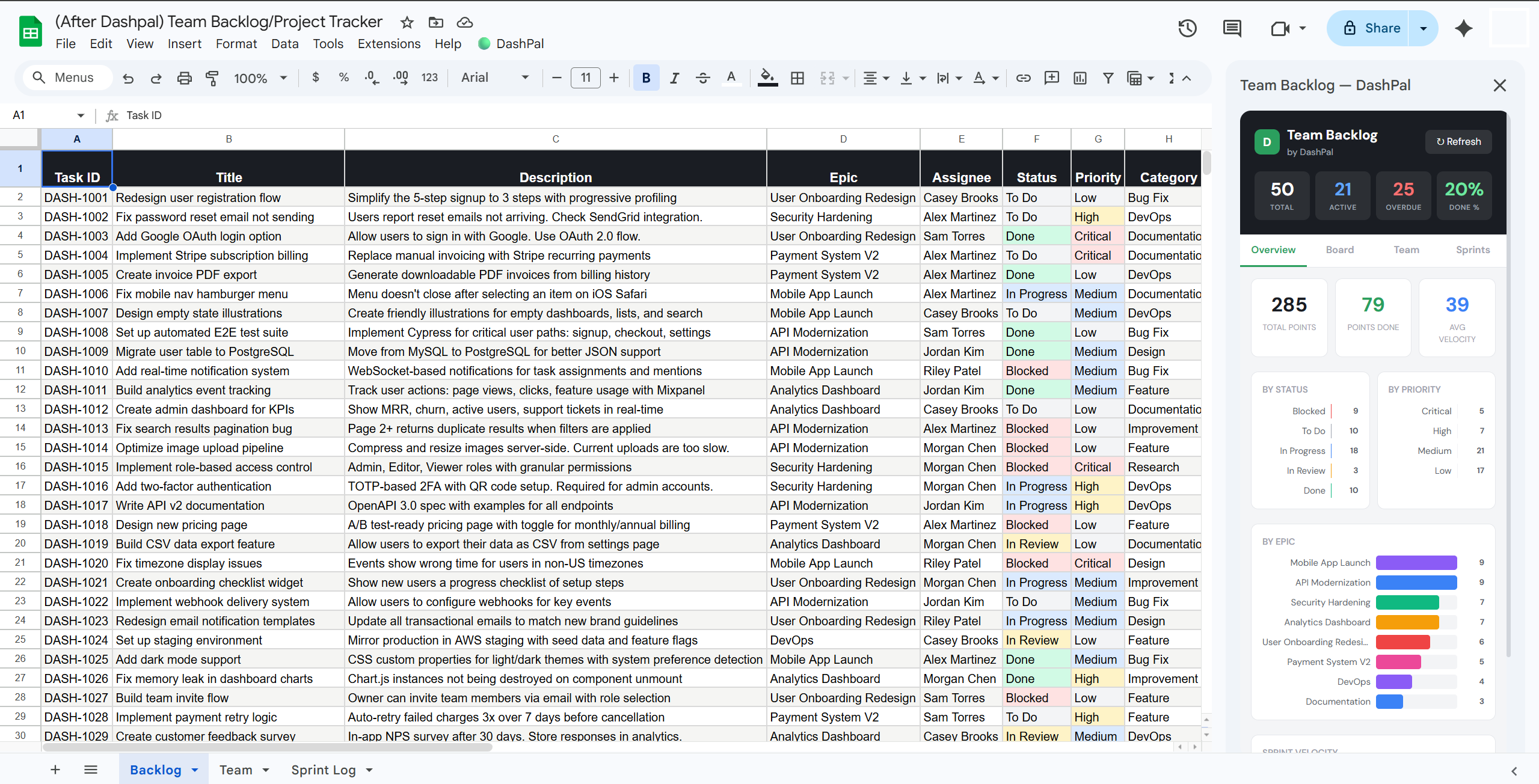
Task: Open version history clock icon
Action: tap(1187, 28)
